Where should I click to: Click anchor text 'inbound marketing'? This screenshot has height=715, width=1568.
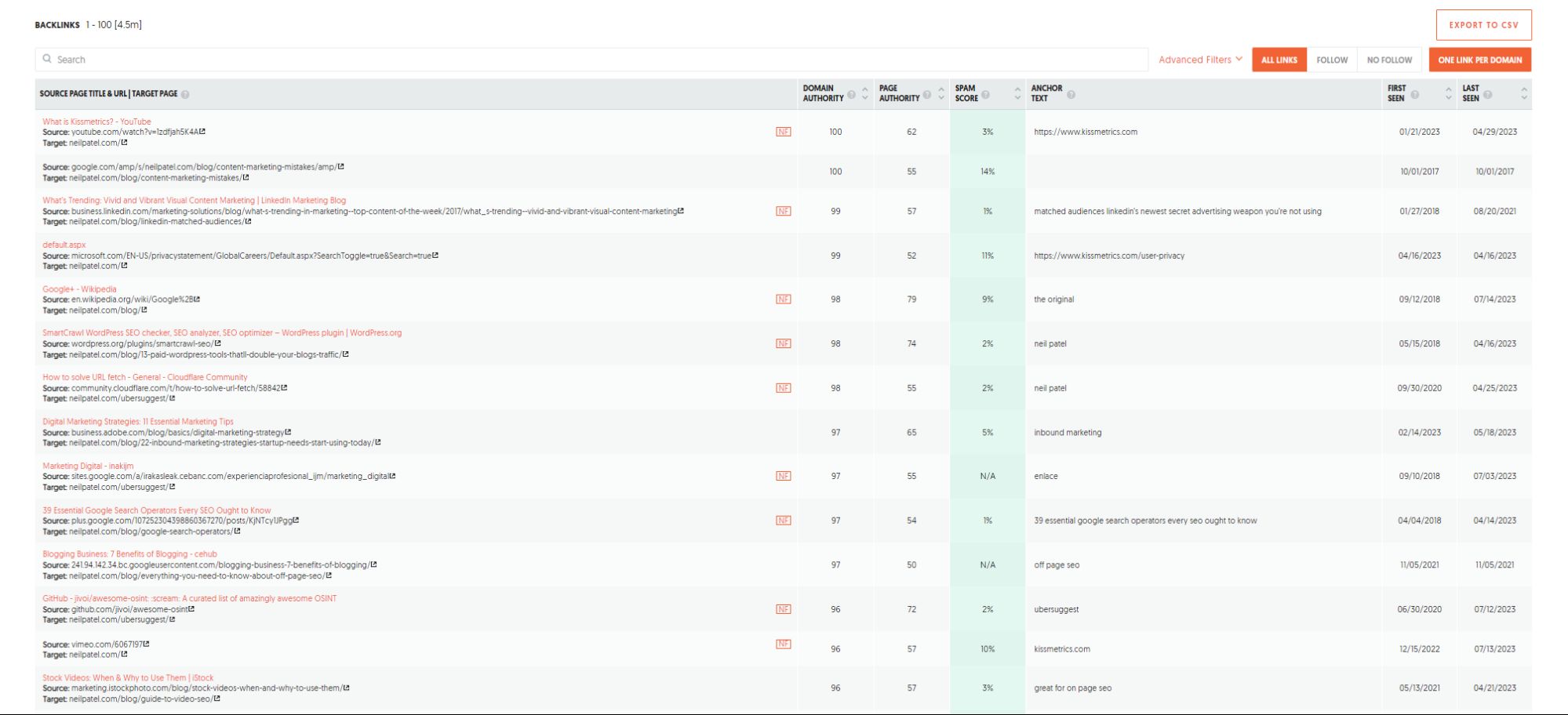(1068, 433)
